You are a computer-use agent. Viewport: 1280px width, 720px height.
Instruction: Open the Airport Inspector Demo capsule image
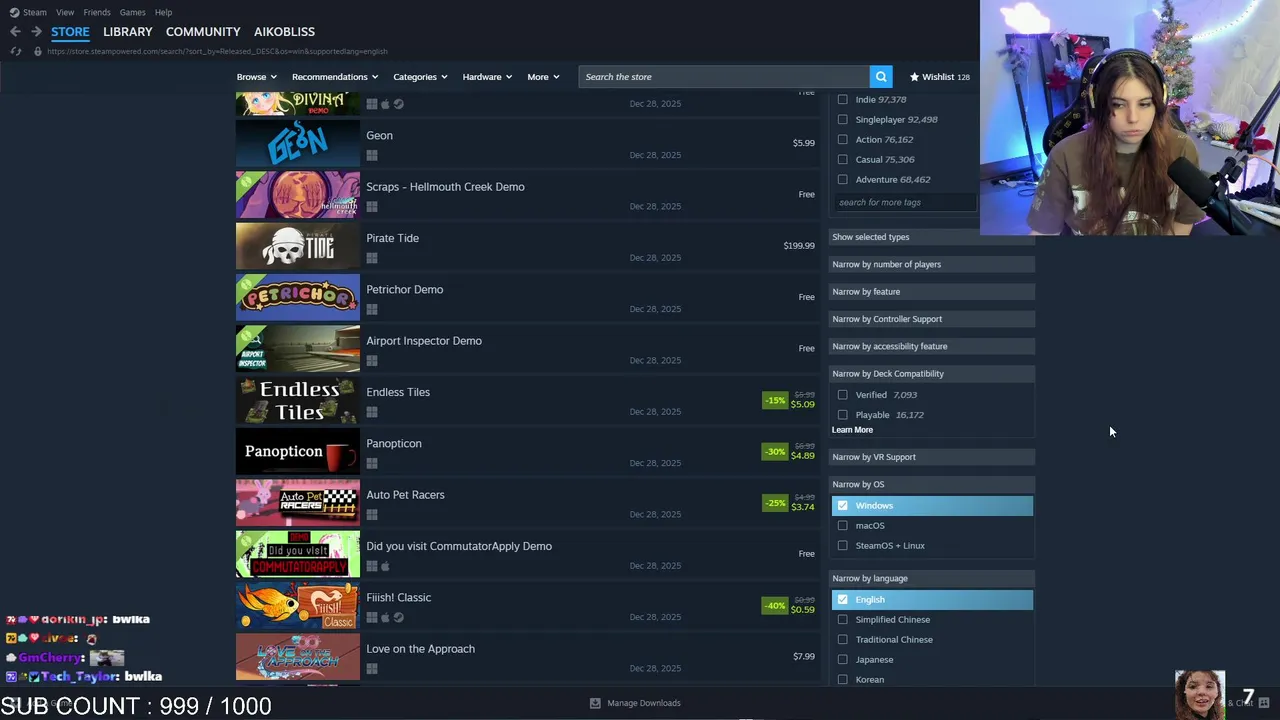point(298,349)
